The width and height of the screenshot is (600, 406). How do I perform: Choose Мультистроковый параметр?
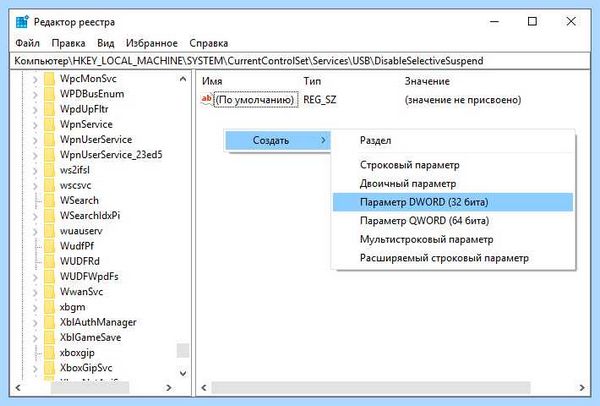[x=453, y=240]
